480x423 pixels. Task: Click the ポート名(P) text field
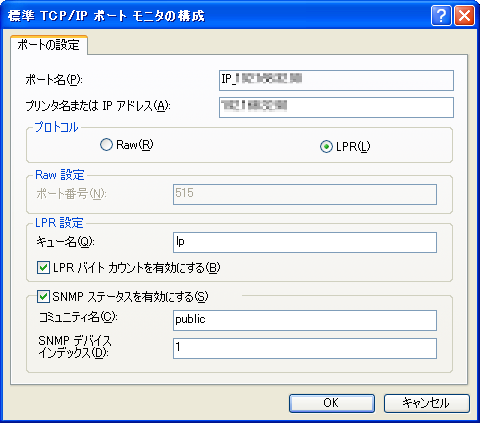(336, 80)
